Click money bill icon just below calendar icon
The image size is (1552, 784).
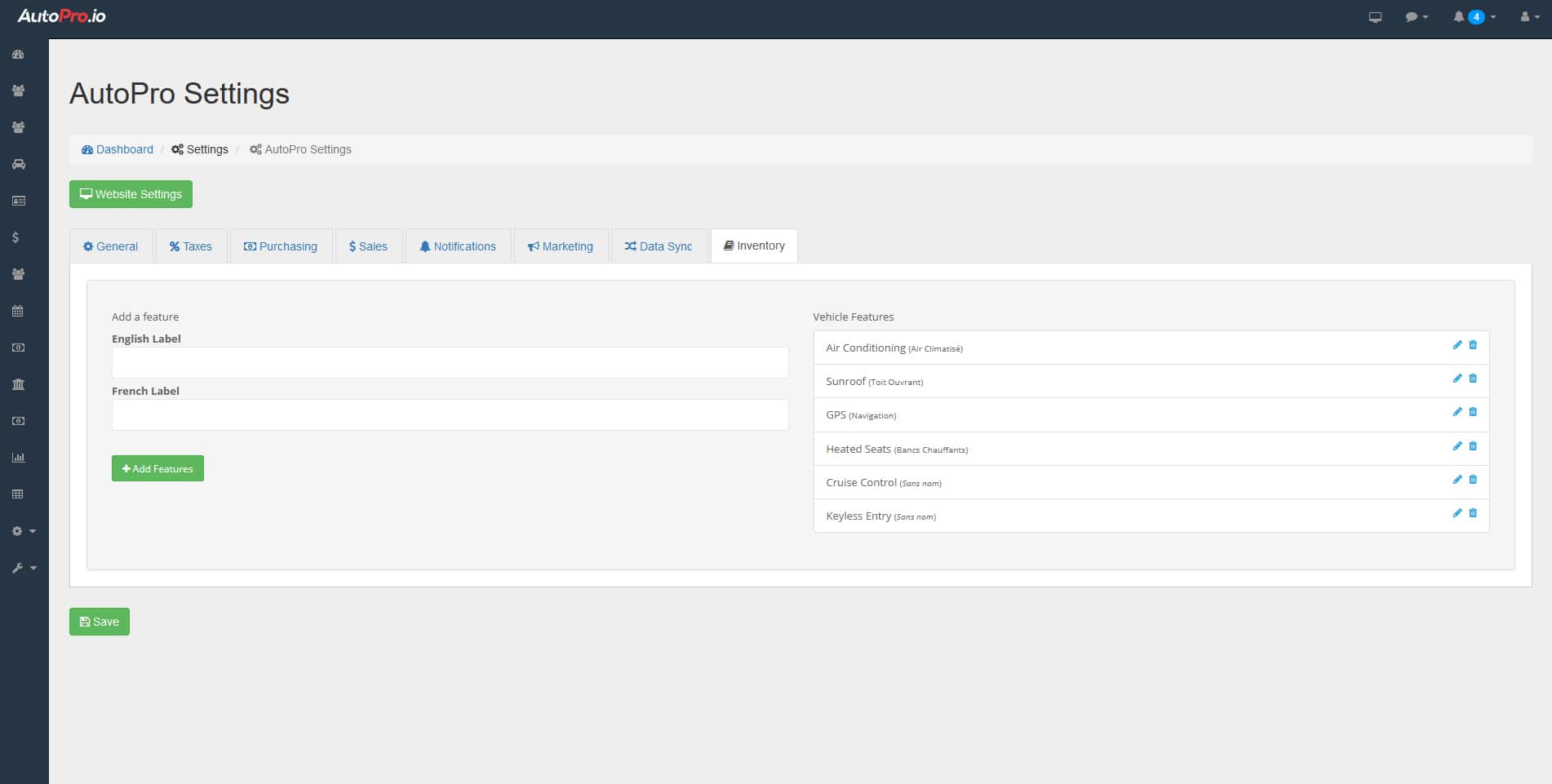pyautogui.click(x=18, y=348)
